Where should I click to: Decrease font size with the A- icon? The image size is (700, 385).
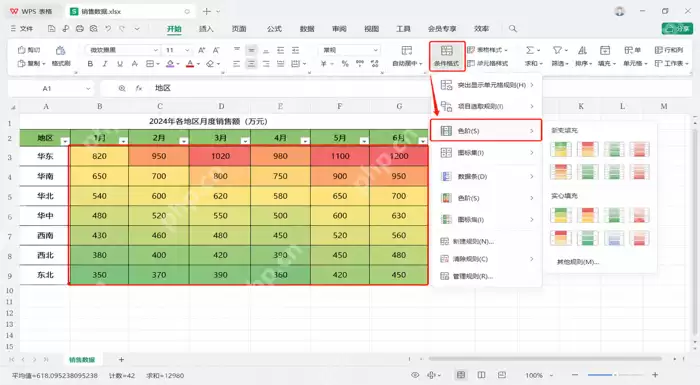coord(216,50)
